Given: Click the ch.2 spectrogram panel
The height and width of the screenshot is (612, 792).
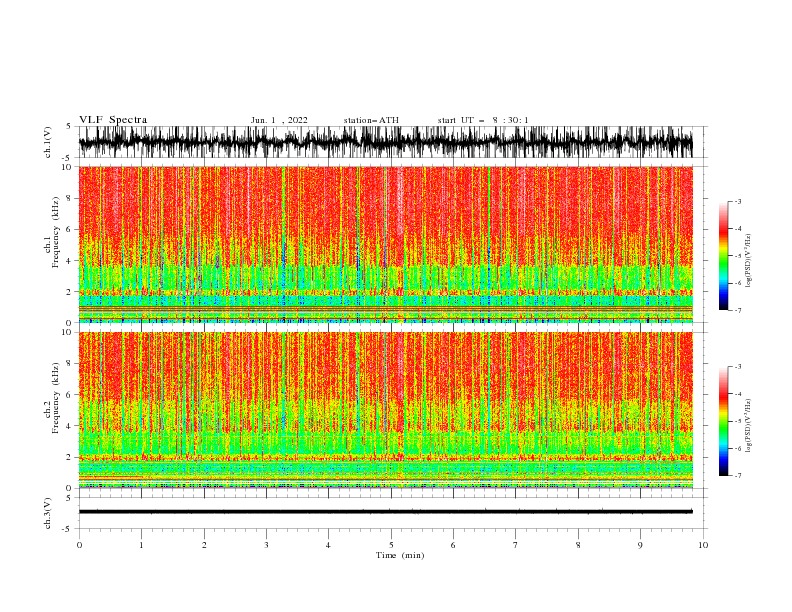Looking at the screenshot, I should [385, 410].
